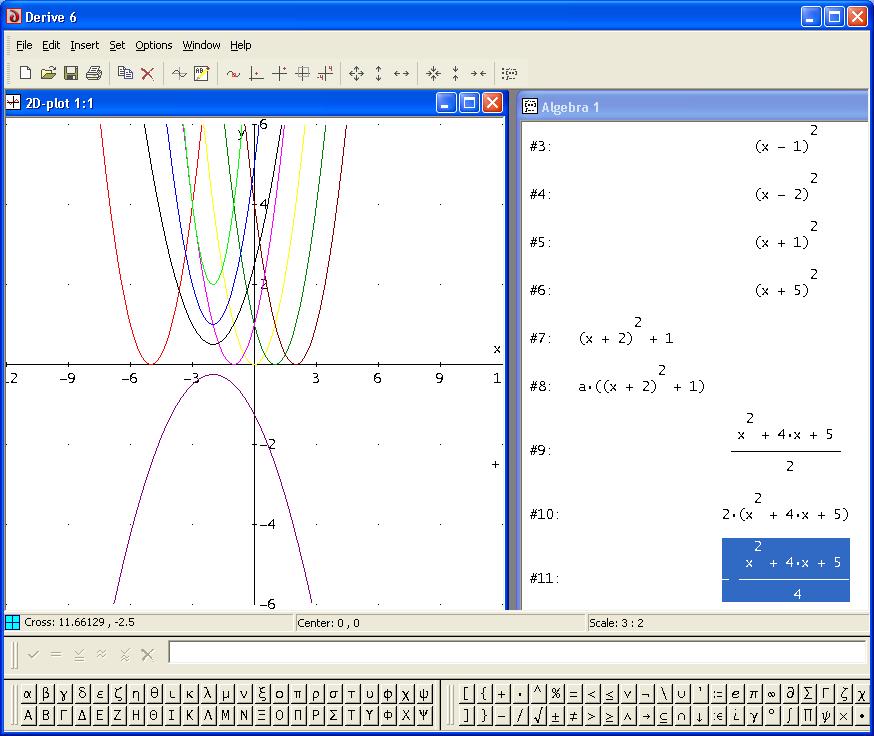Open a file with the folder icon

pyautogui.click(x=48, y=73)
